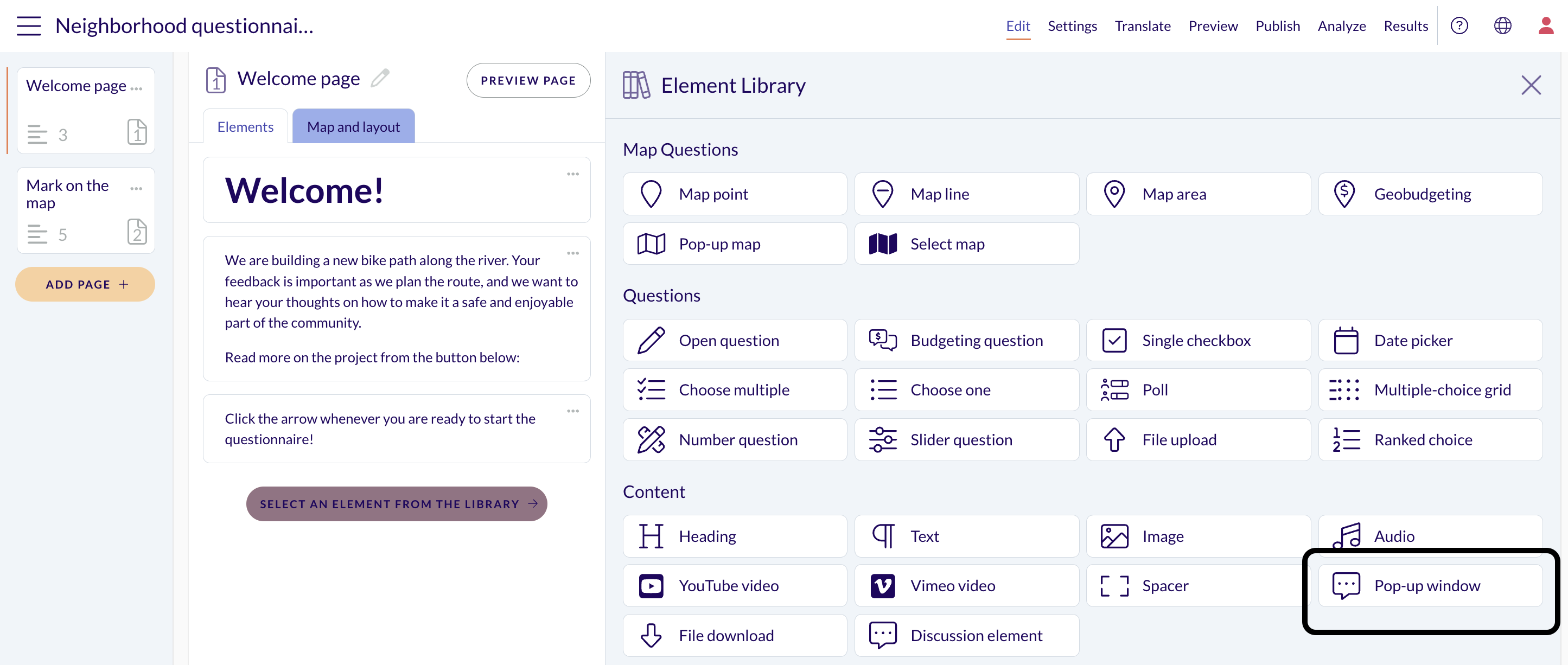Open the Analyze view
Viewport: 1568px width, 665px height.
pos(1342,26)
